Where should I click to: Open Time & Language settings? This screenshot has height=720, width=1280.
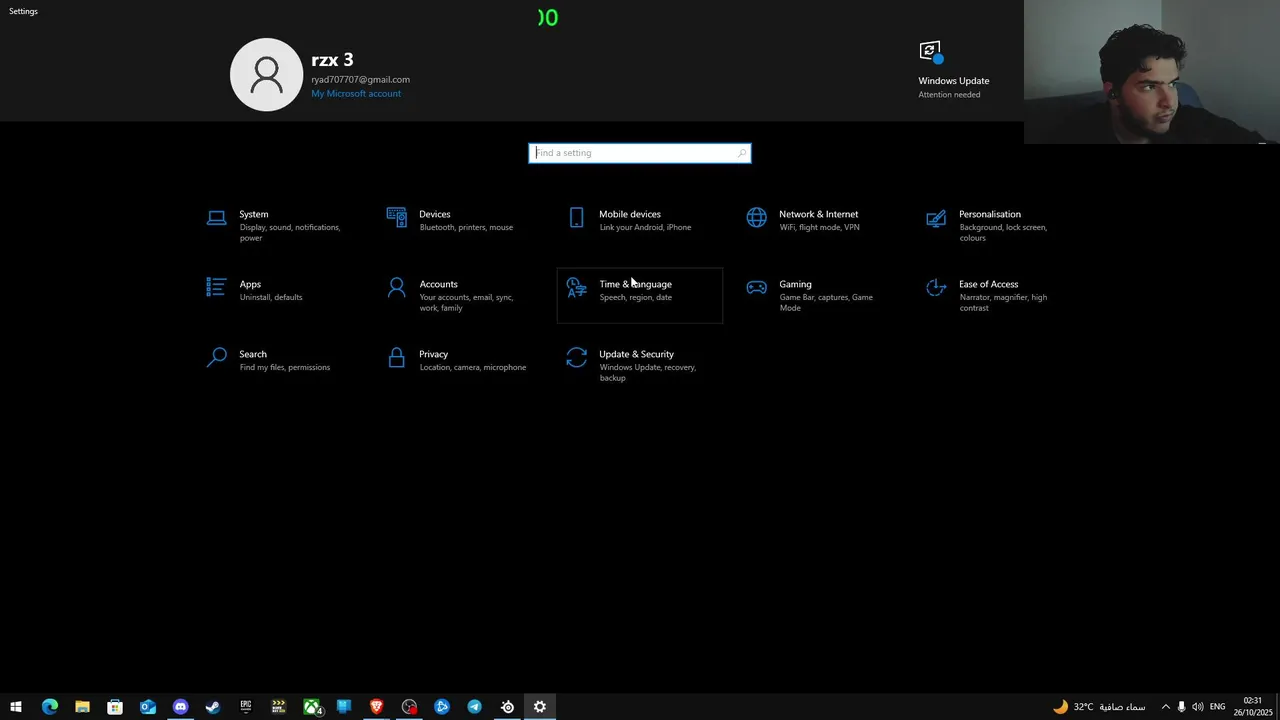(x=640, y=295)
